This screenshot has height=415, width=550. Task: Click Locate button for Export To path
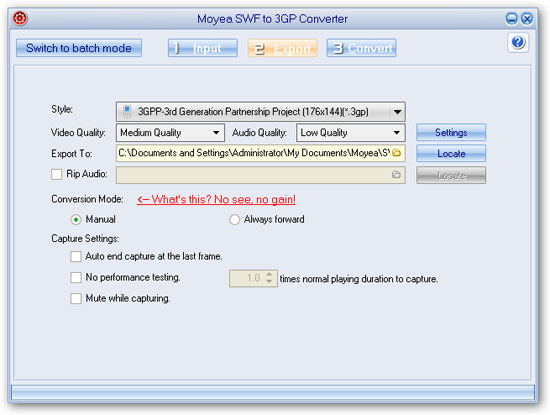(x=451, y=153)
